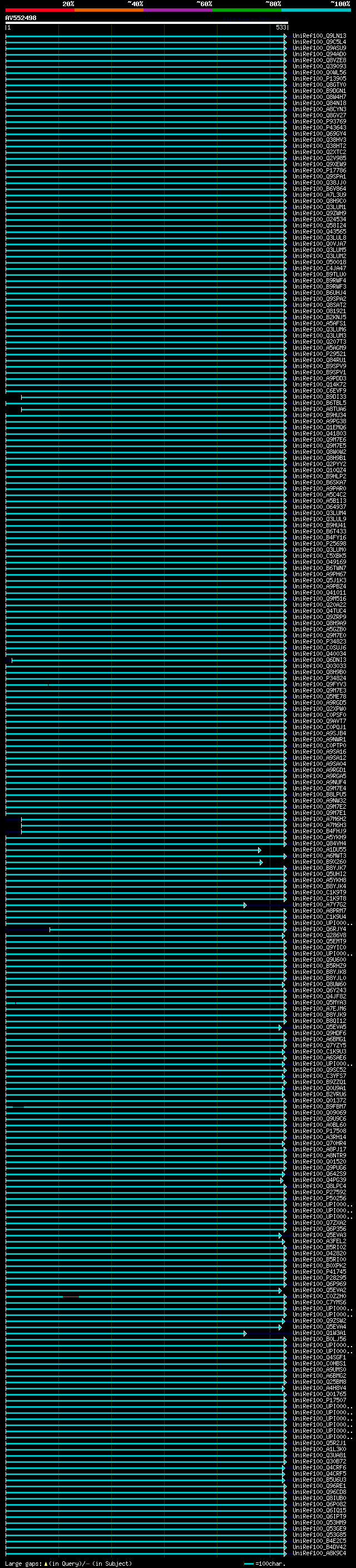This screenshot has height=1568, width=356.
Task: Select the shortened alignment bar for UniRef100_A1DU55
Action: click(133, 850)
